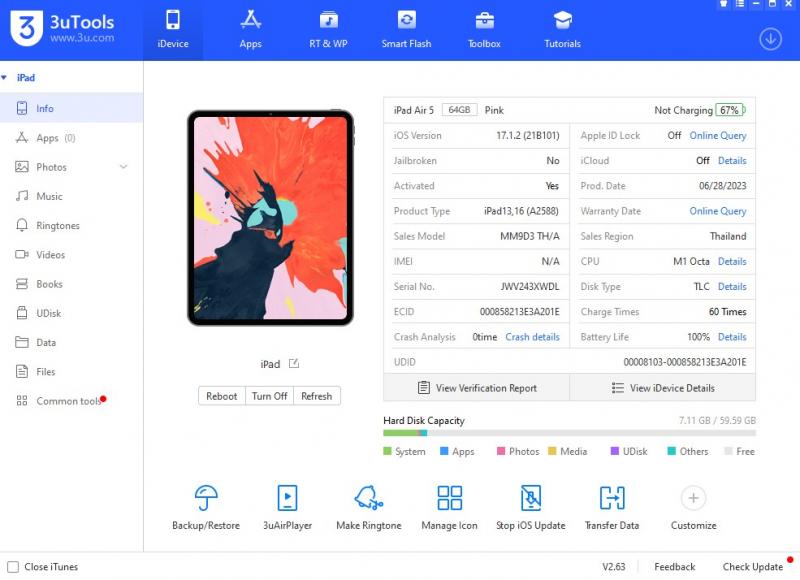
Task: Open iCloud Details link
Action: [732, 161]
